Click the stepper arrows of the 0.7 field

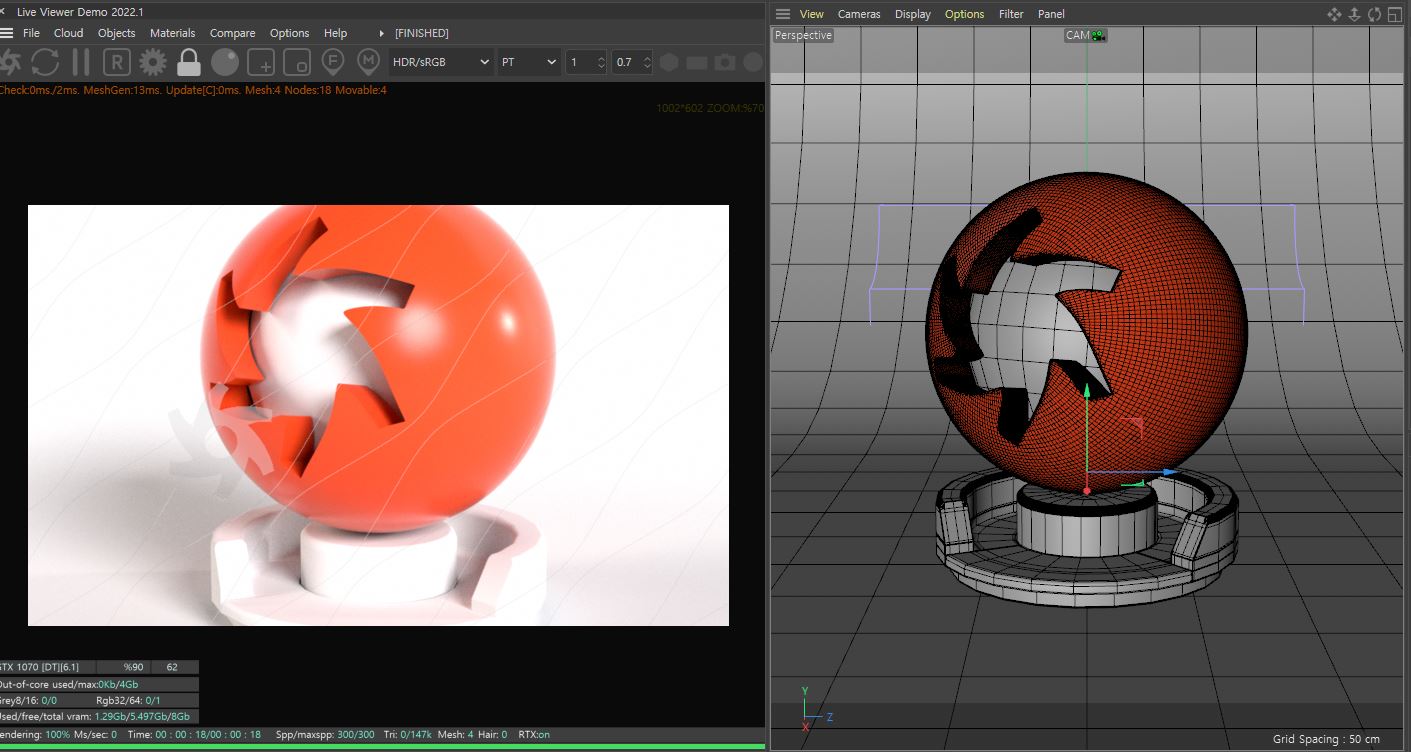coord(647,62)
